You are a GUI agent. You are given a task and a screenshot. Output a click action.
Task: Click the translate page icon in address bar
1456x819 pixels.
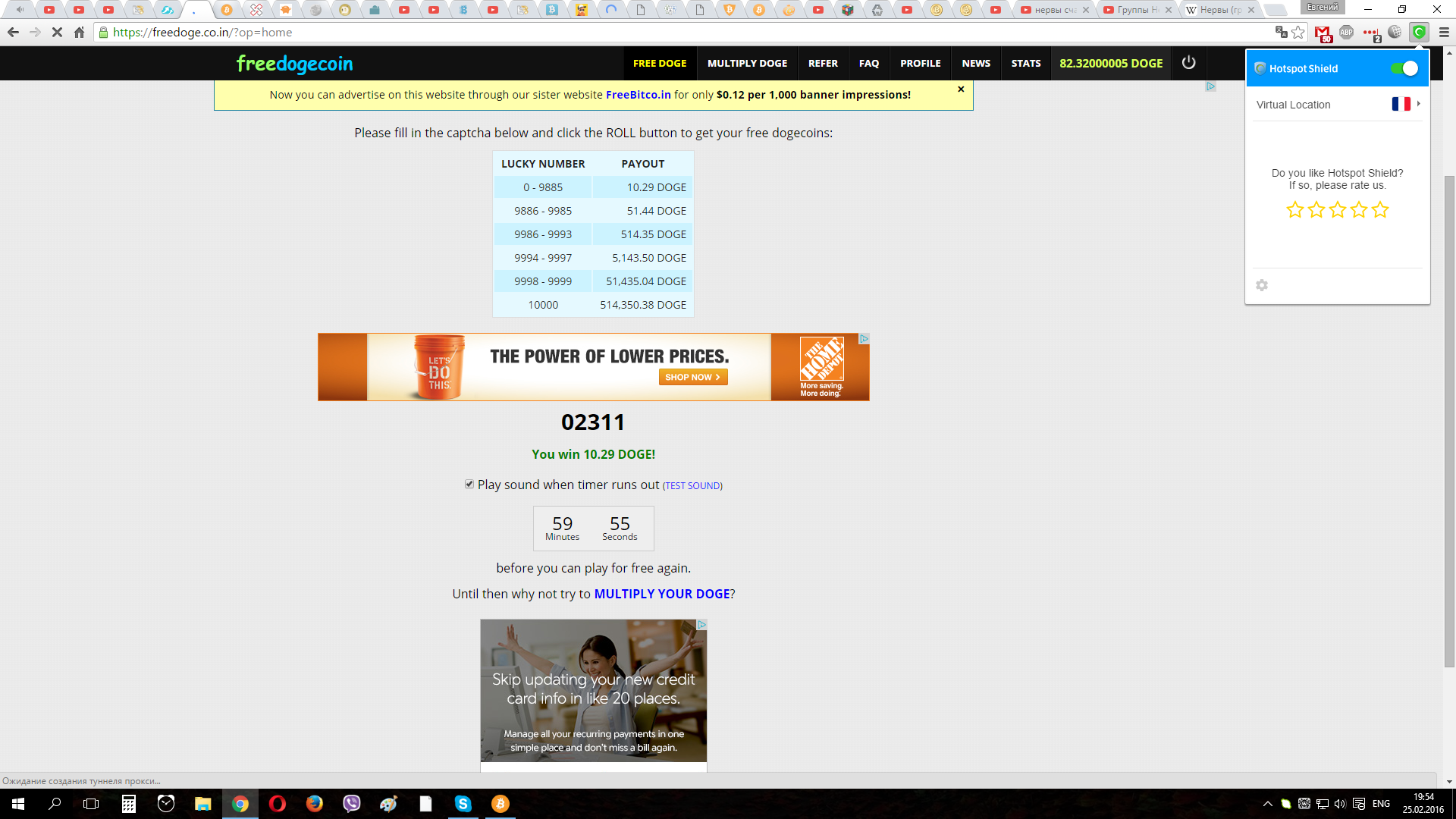(x=1281, y=32)
